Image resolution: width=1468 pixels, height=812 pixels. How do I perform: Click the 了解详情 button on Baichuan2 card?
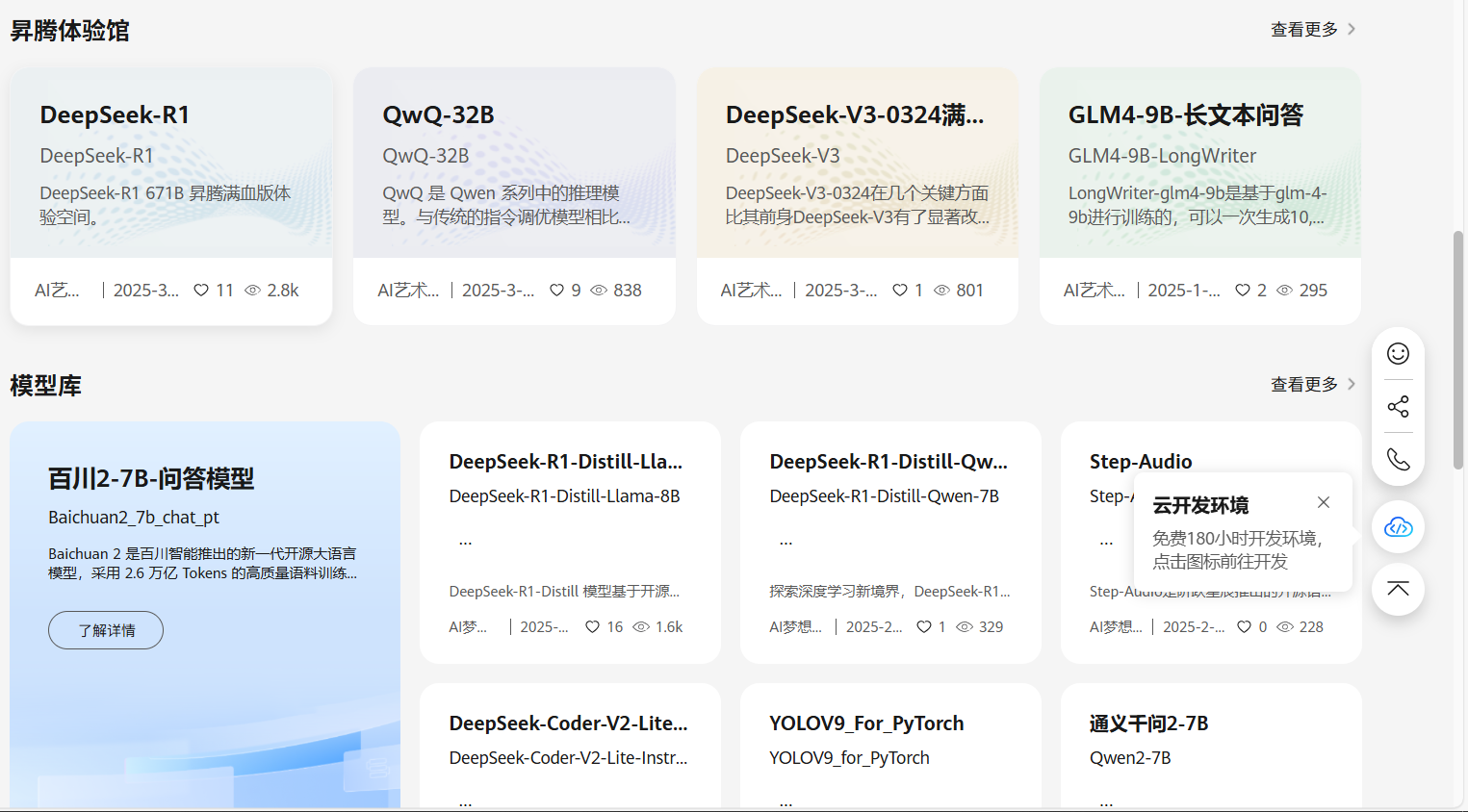coord(106,630)
